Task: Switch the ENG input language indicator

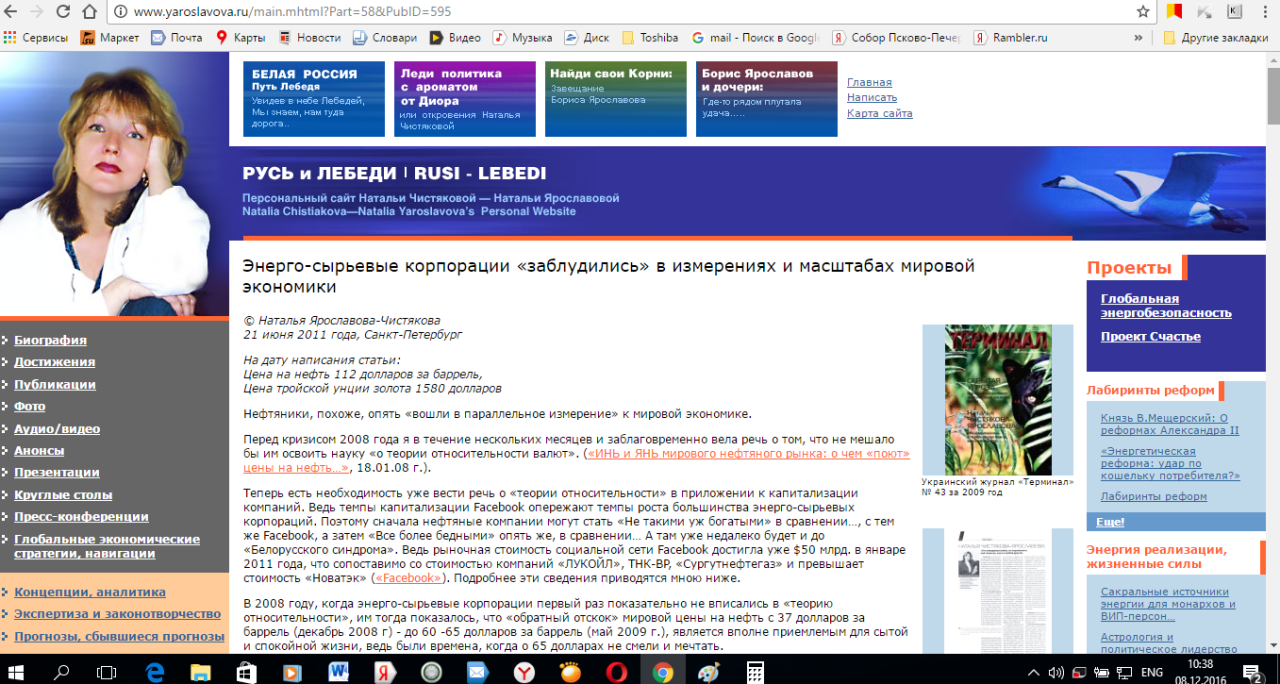Action: tap(1151, 672)
